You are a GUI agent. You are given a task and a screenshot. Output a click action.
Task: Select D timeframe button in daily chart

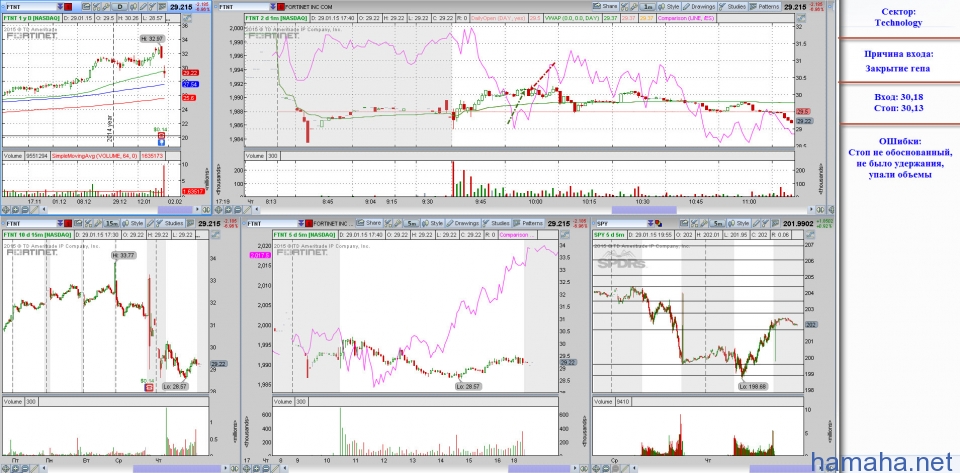pyautogui.click(x=120, y=7)
